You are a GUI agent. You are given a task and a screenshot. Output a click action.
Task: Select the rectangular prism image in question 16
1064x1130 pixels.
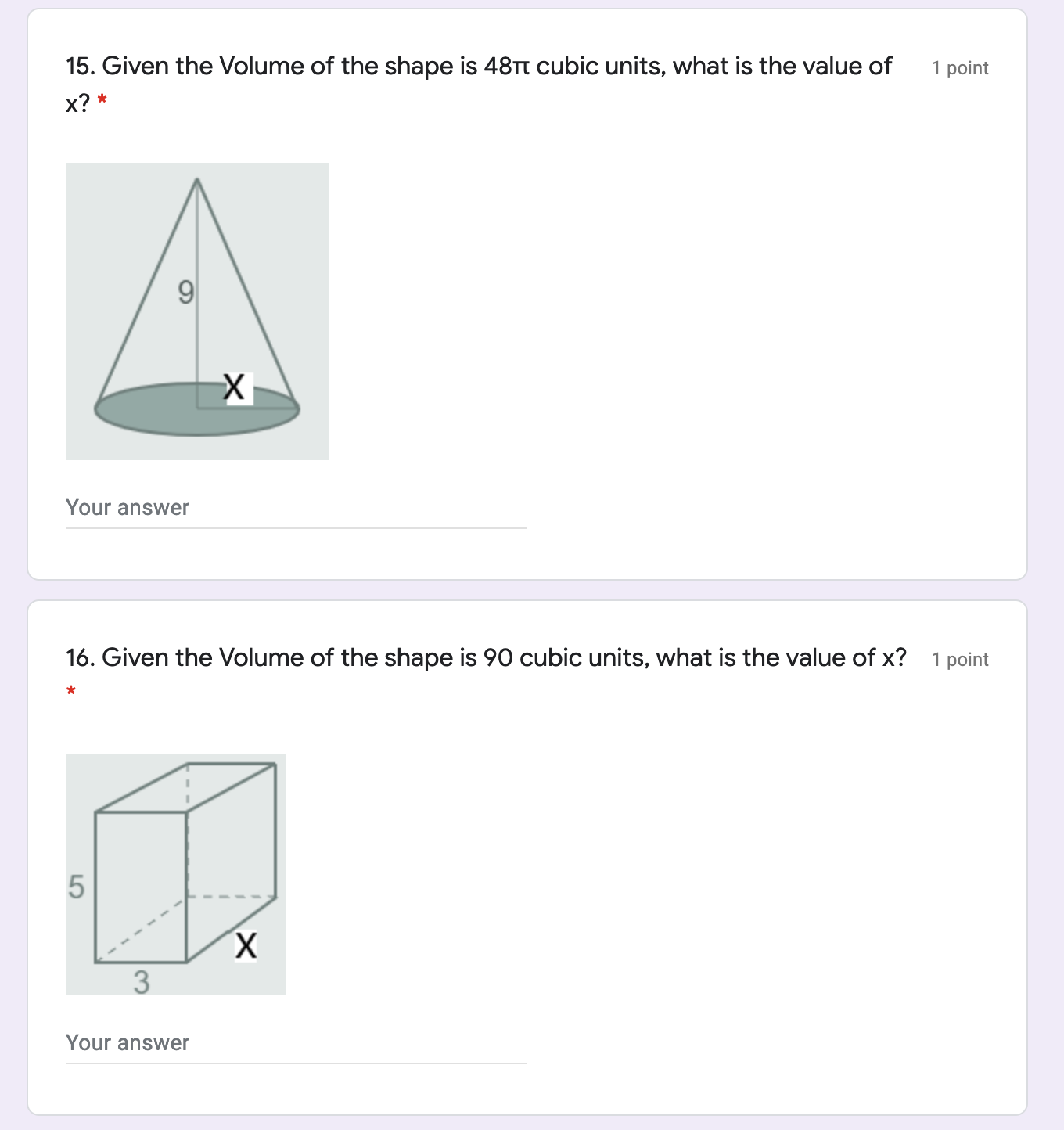pyautogui.click(x=174, y=873)
